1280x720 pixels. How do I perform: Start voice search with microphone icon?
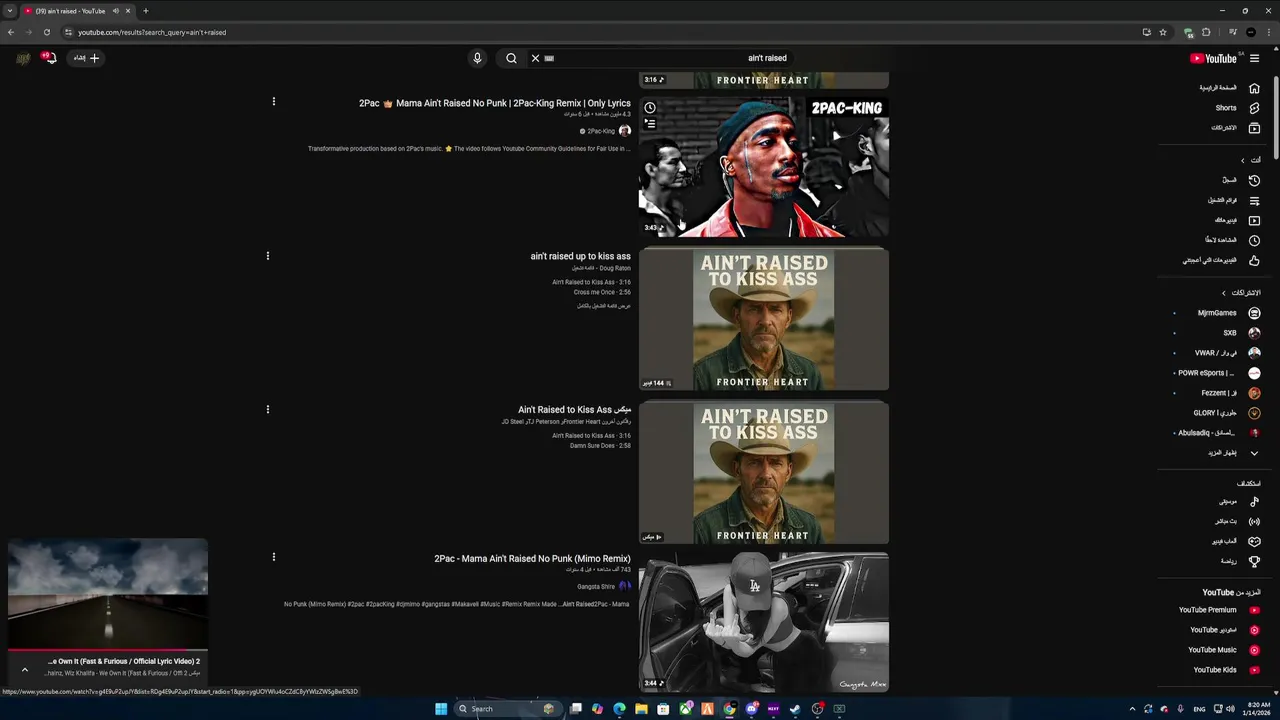[x=477, y=58]
